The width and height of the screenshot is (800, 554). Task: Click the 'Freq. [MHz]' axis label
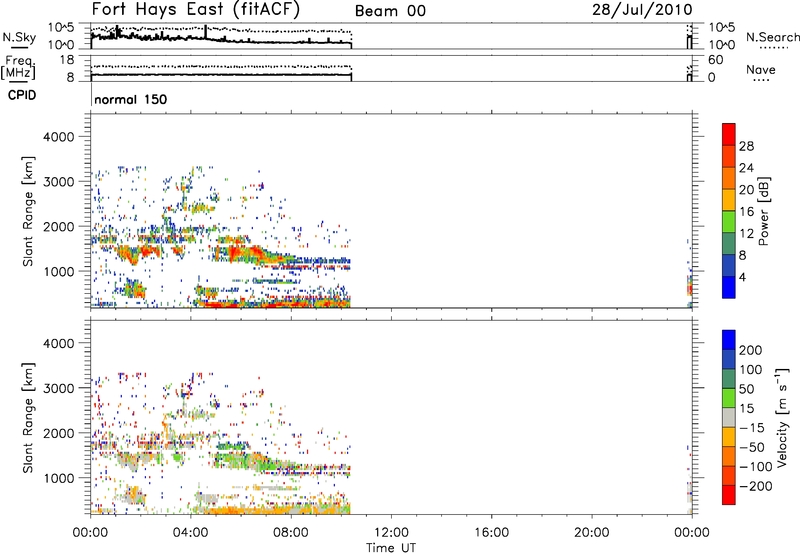coord(18,67)
